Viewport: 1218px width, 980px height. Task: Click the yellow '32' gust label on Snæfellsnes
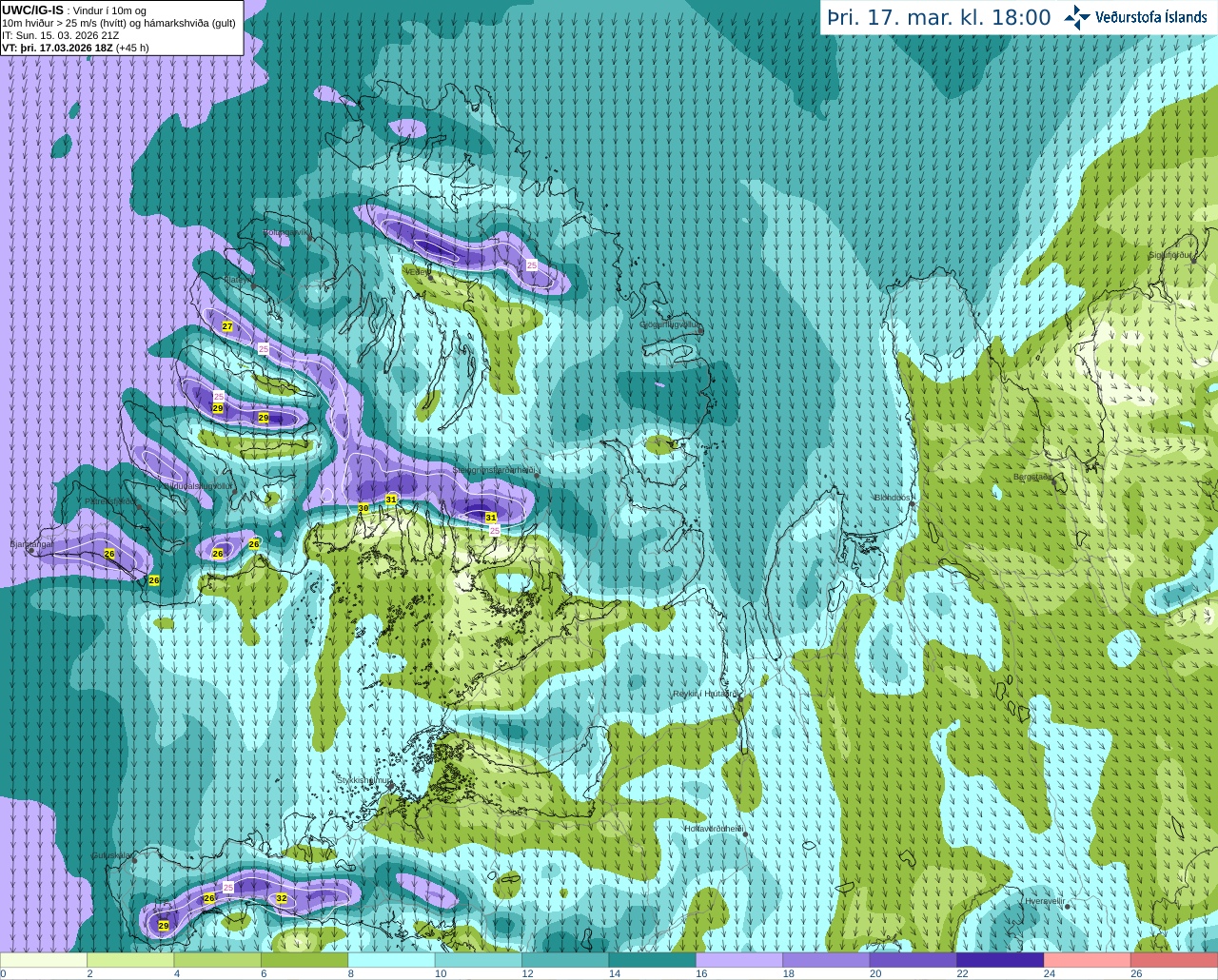[282, 898]
